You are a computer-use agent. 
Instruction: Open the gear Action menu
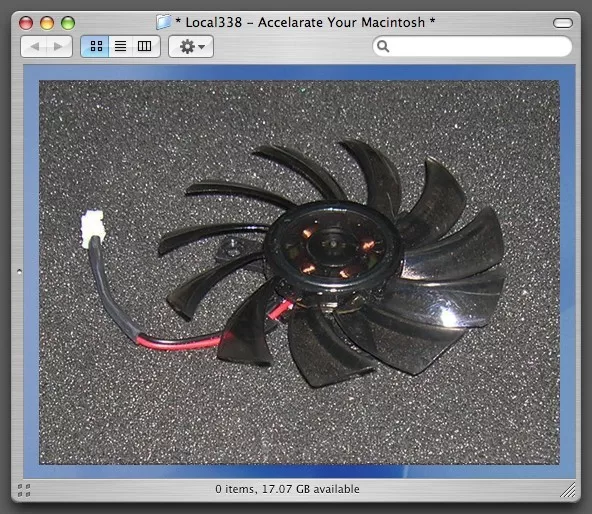coord(191,46)
